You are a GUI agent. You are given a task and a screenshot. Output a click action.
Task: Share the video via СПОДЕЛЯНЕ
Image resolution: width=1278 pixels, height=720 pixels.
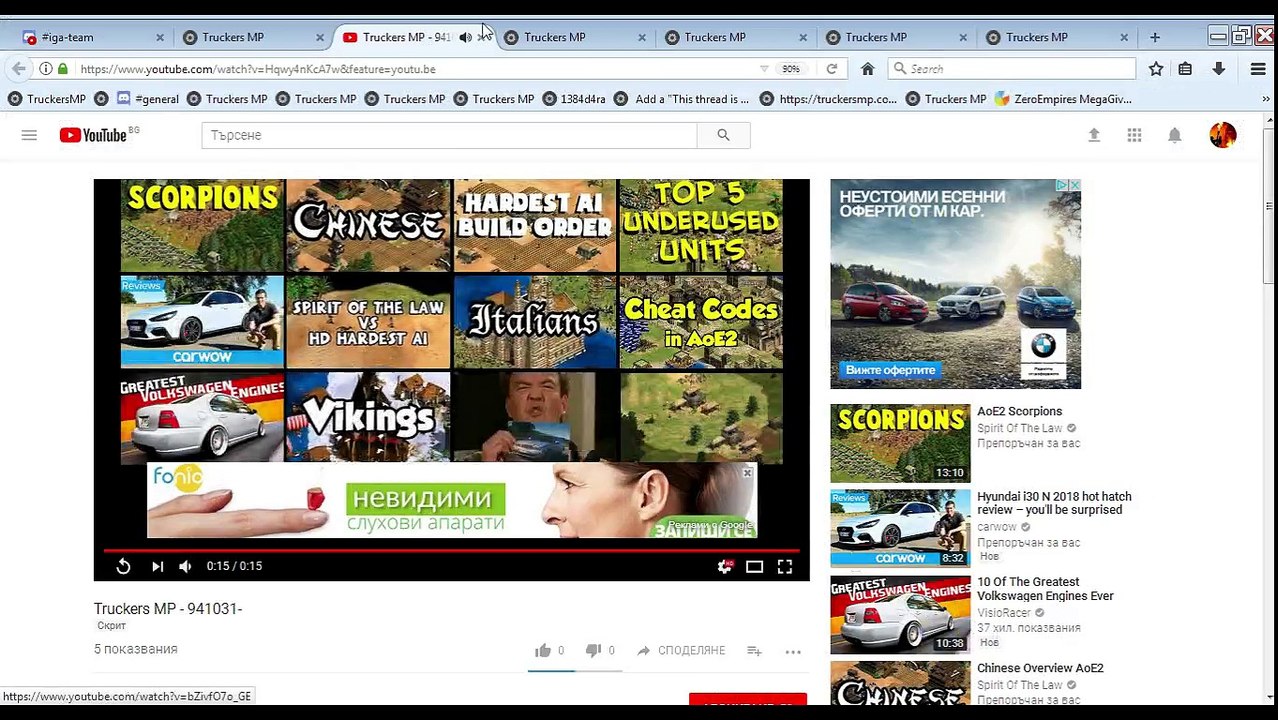[x=681, y=650]
